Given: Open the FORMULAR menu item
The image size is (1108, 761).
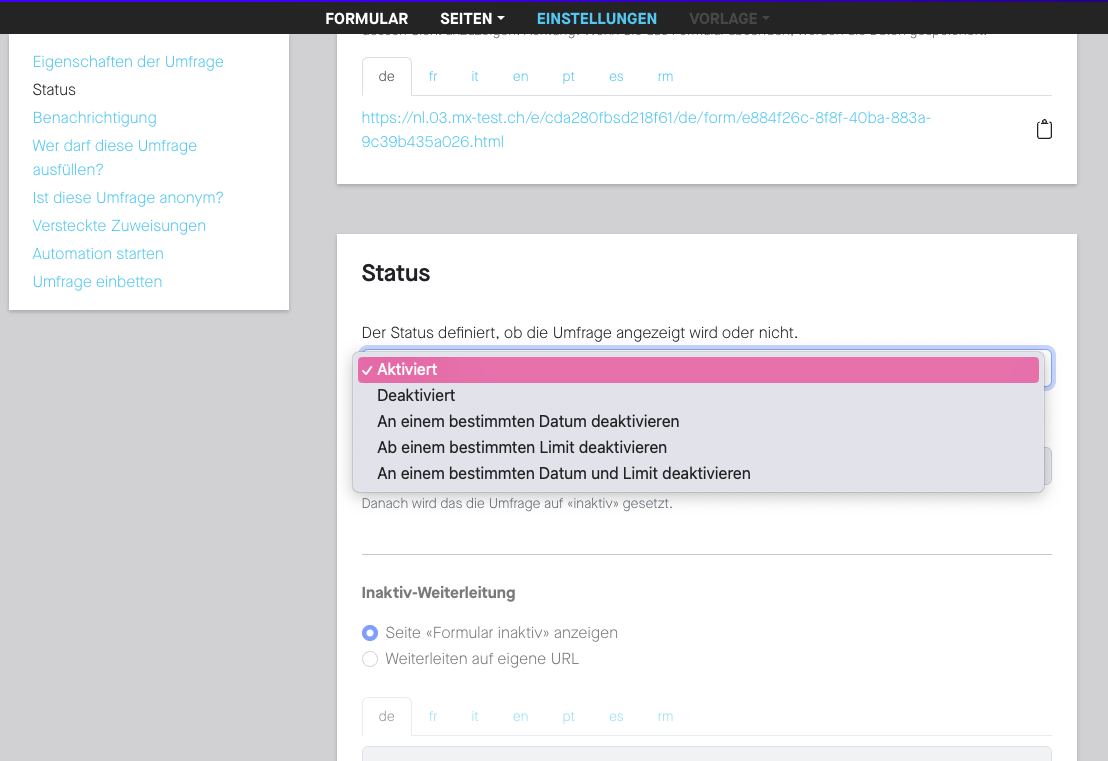Looking at the screenshot, I should click(366, 18).
